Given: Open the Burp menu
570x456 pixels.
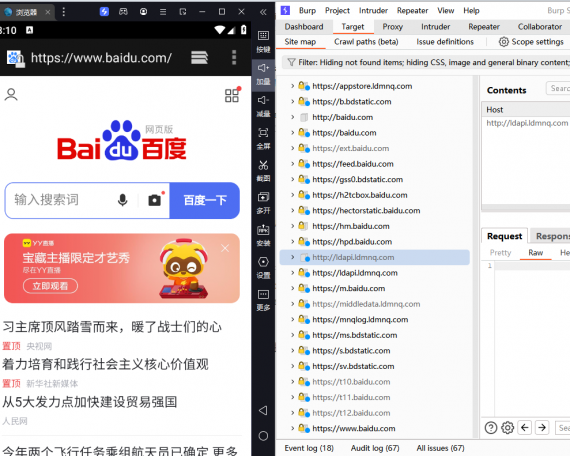Looking at the screenshot, I should click(307, 11).
